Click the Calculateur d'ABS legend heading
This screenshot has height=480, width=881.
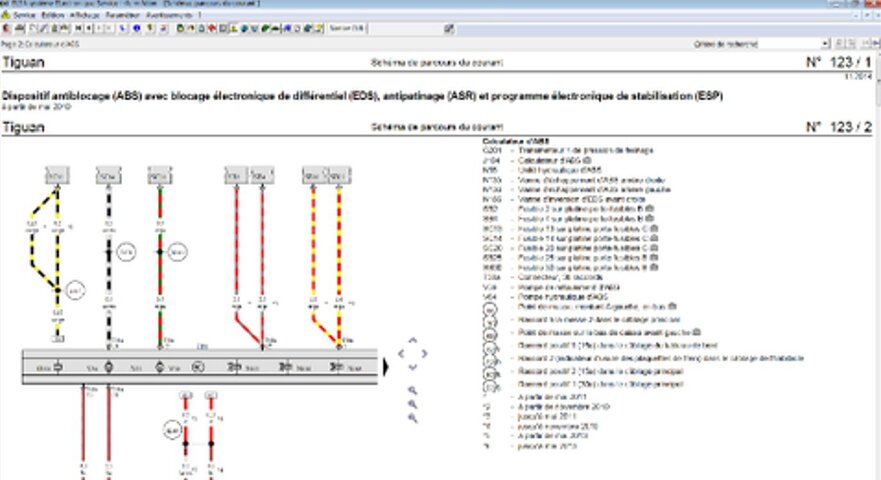[x=515, y=142]
